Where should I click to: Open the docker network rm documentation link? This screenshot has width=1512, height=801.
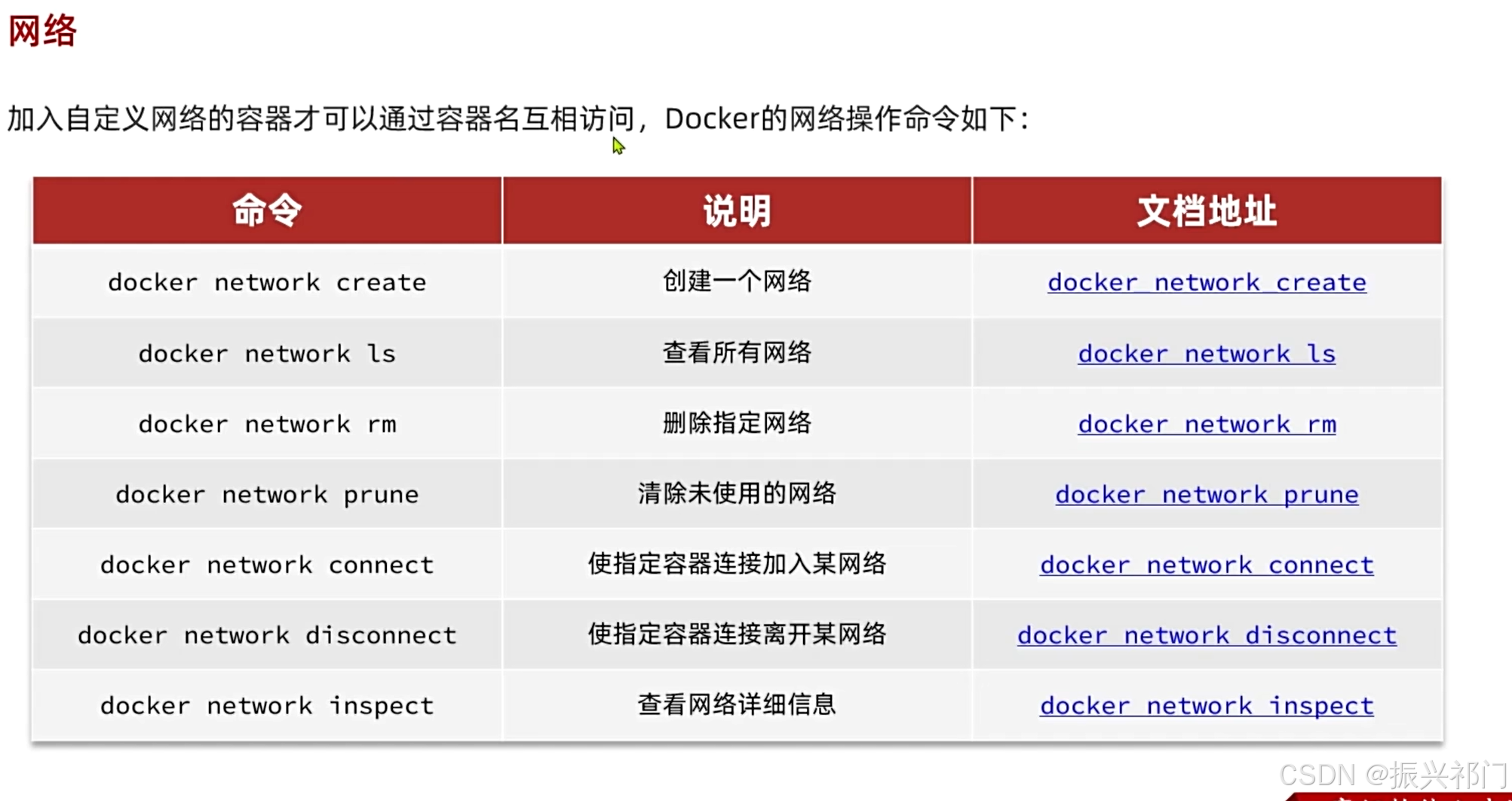click(1207, 424)
